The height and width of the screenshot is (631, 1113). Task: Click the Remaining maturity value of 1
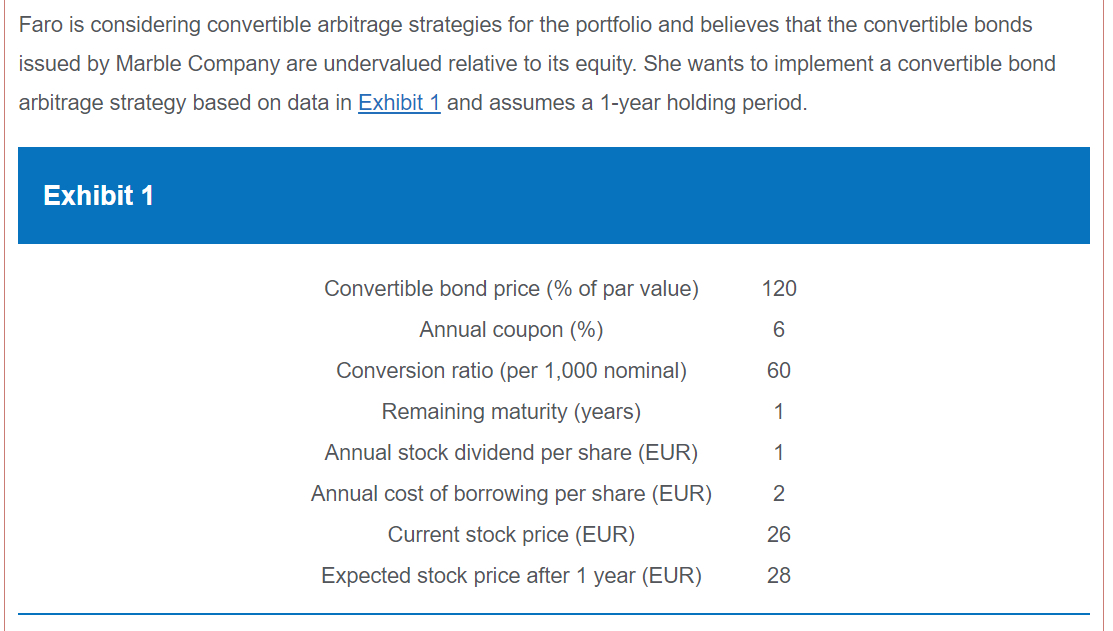[x=779, y=412]
